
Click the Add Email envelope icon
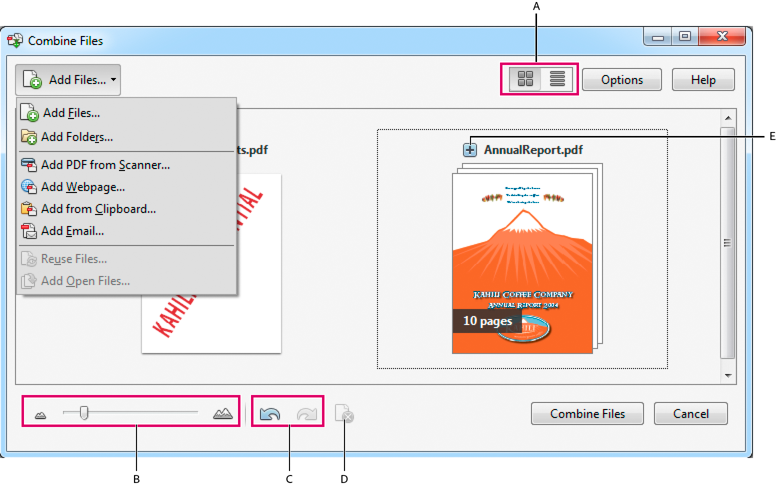[x=29, y=231]
